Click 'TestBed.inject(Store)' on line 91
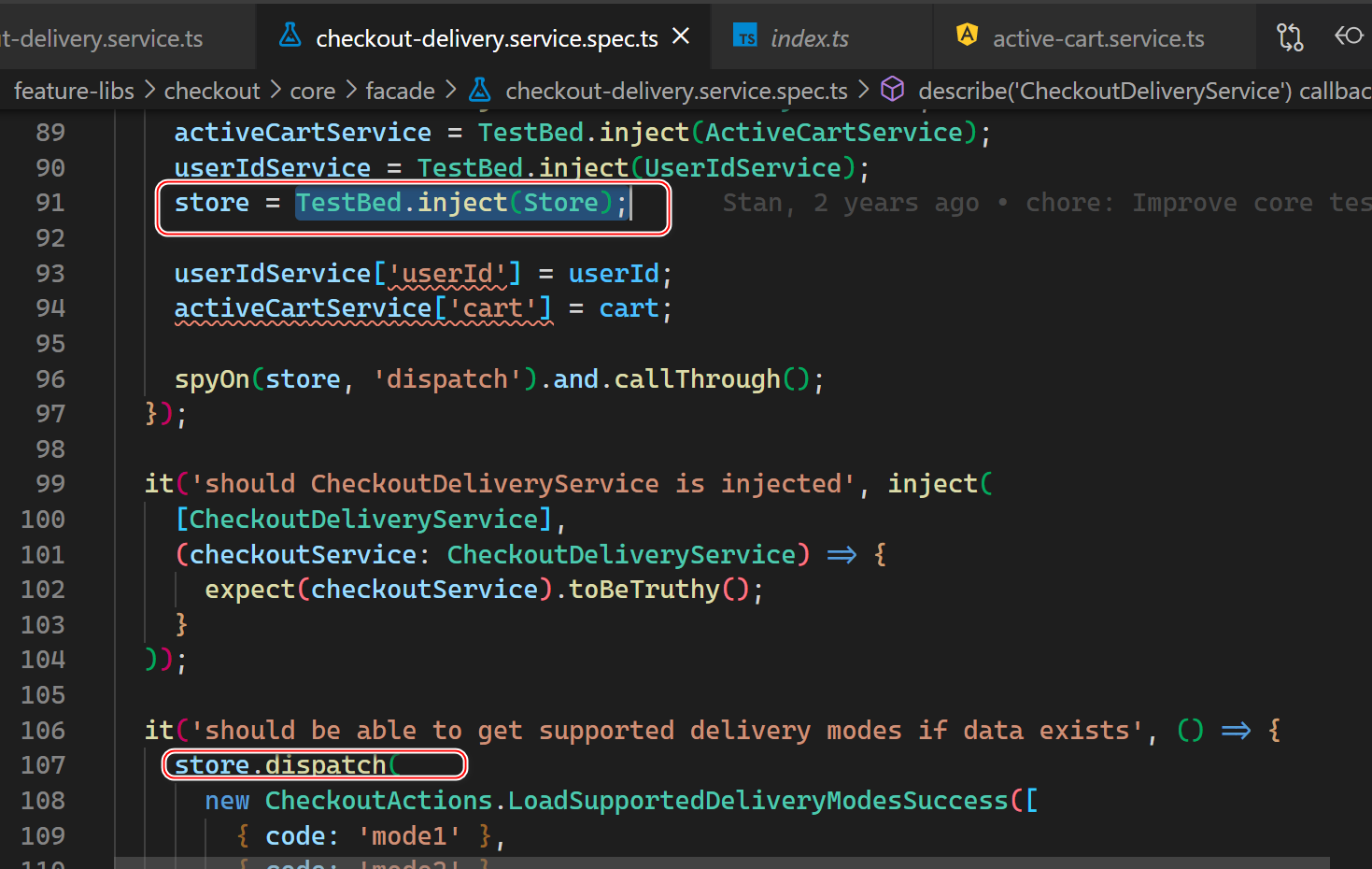 [x=454, y=203]
